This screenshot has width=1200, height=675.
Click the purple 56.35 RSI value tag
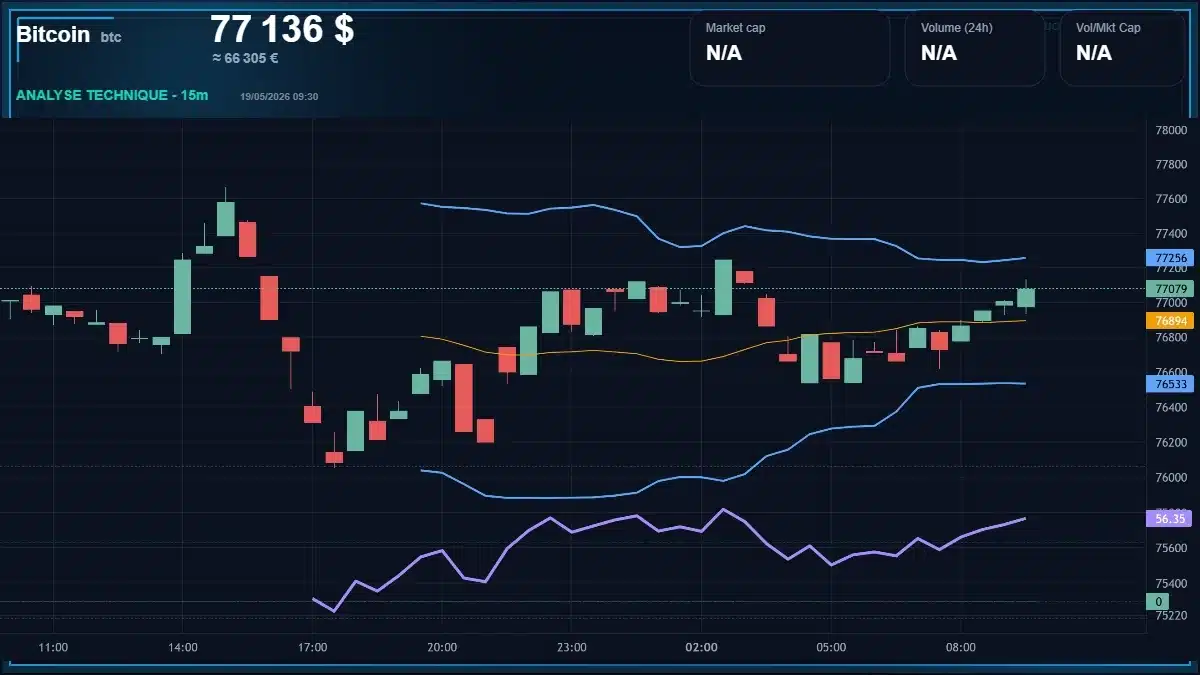1170,519
